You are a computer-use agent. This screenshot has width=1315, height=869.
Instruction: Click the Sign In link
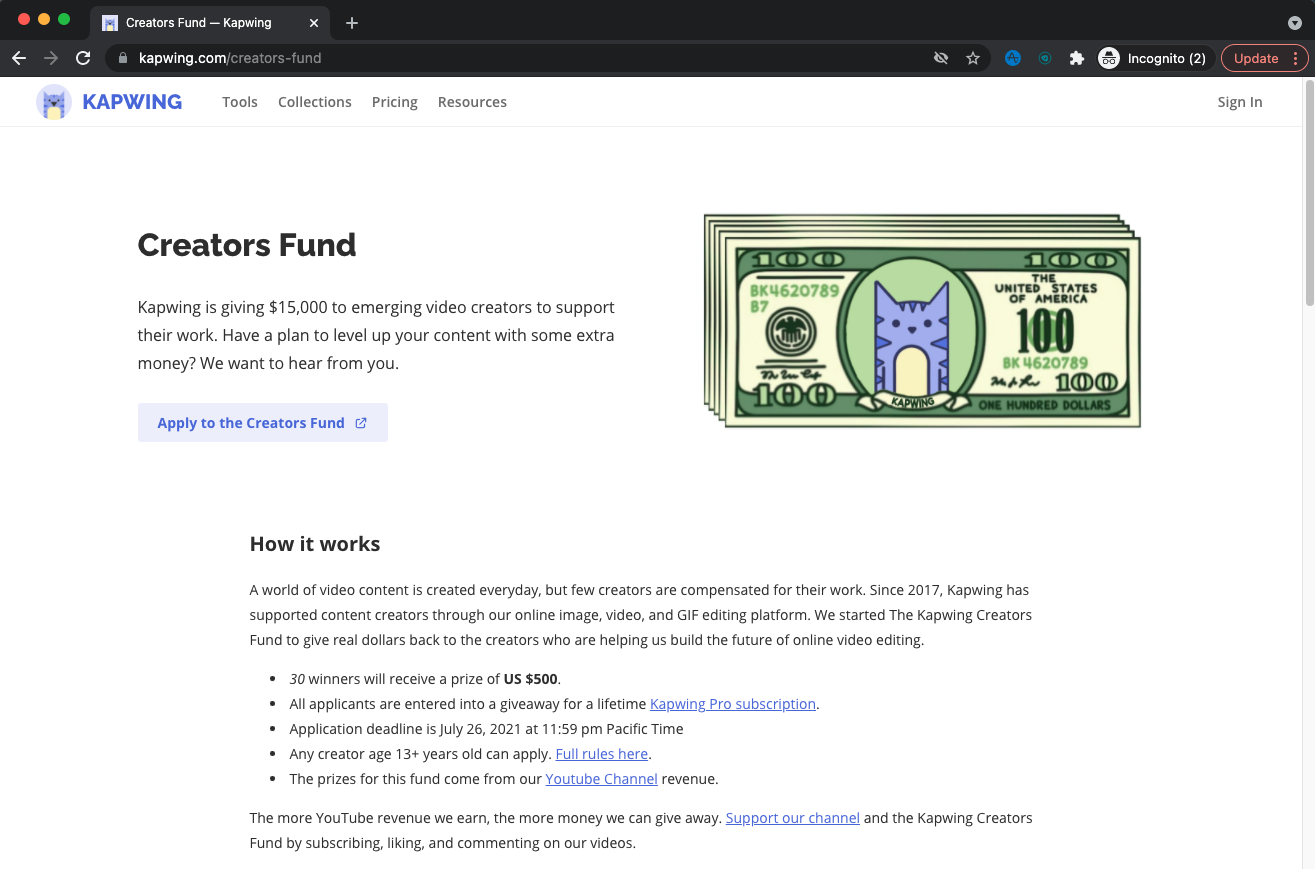[x=1239, y=102]
